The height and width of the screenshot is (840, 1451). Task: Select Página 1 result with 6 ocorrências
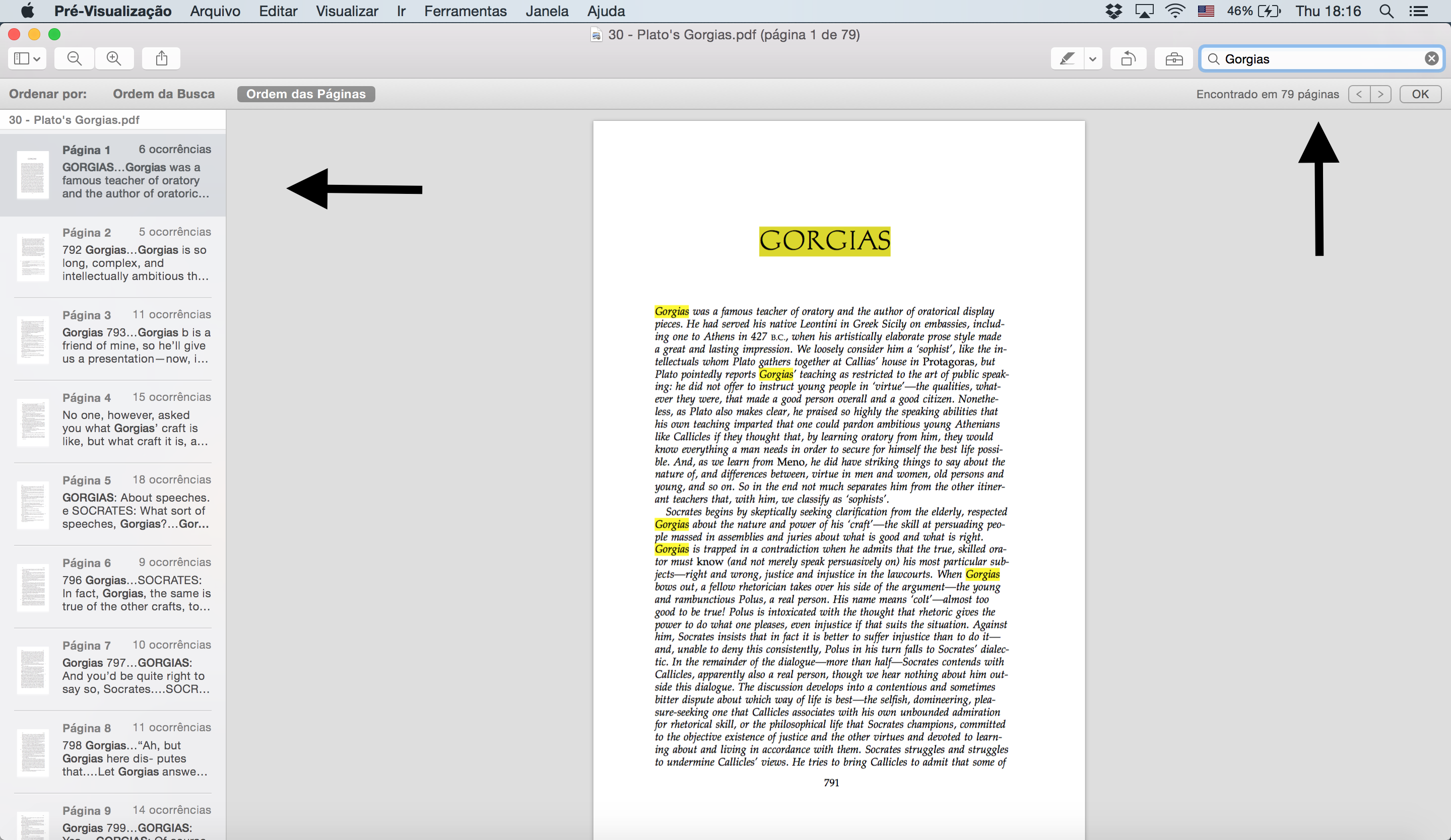click(113, 174)
